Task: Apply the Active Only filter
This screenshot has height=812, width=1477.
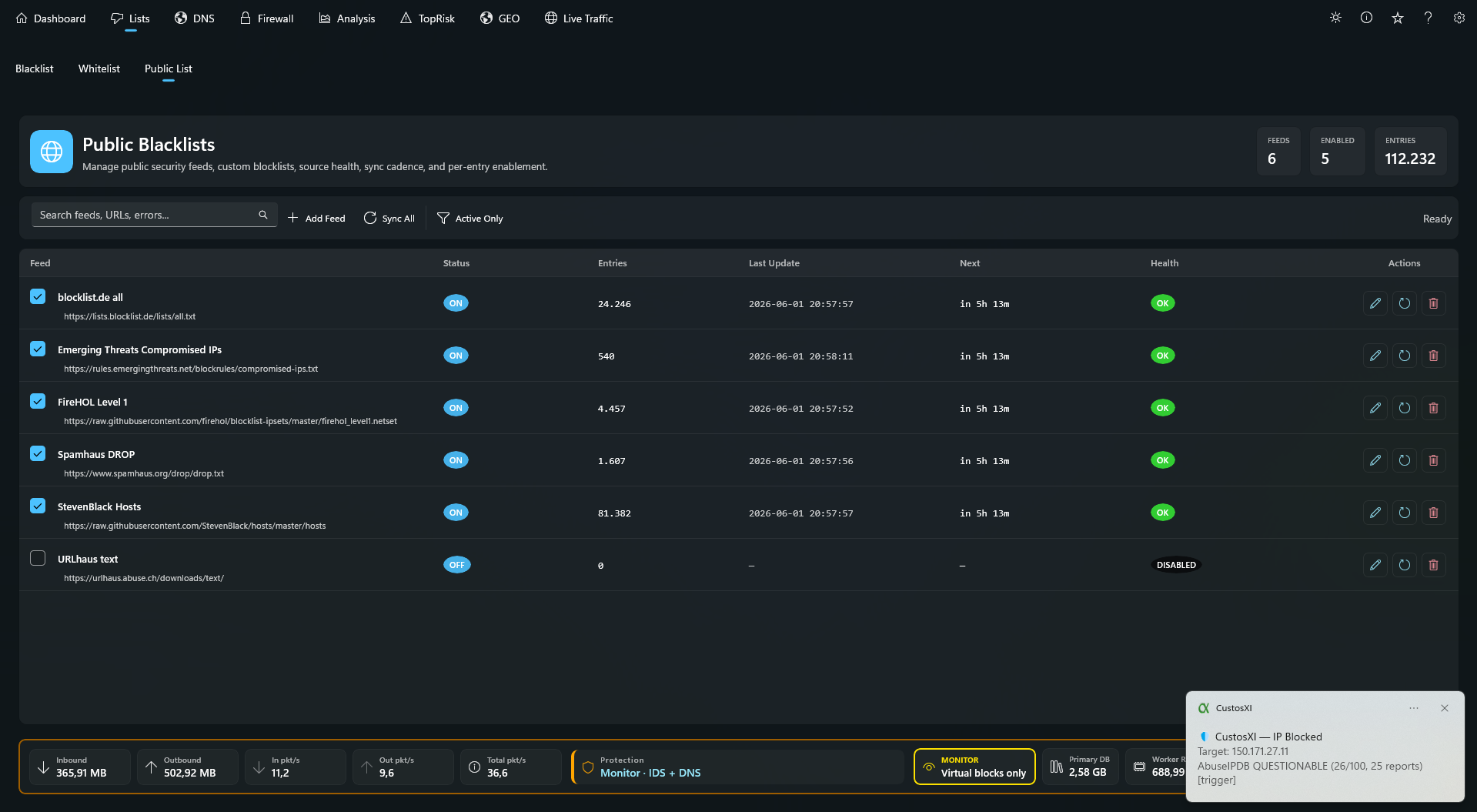Action: 469,219
